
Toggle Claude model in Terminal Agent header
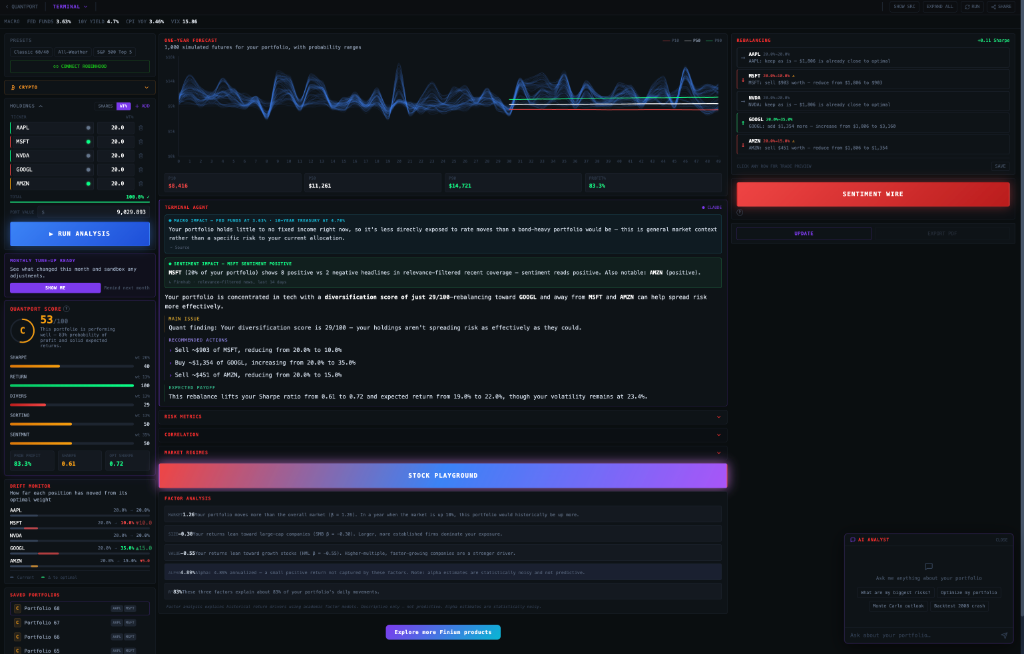pos(712,207)
